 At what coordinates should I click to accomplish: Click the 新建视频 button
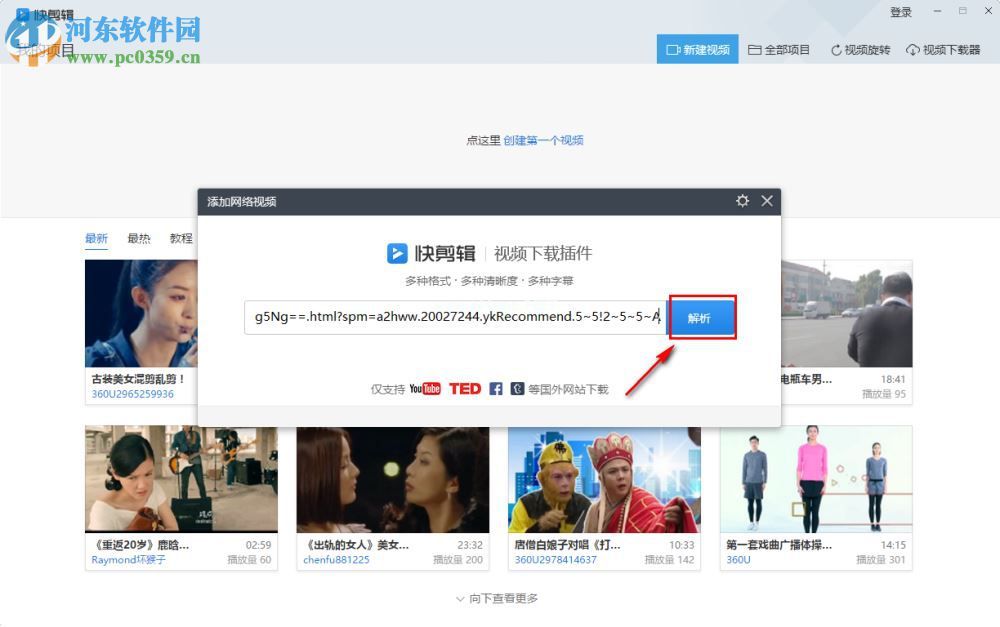click(698, 49)
